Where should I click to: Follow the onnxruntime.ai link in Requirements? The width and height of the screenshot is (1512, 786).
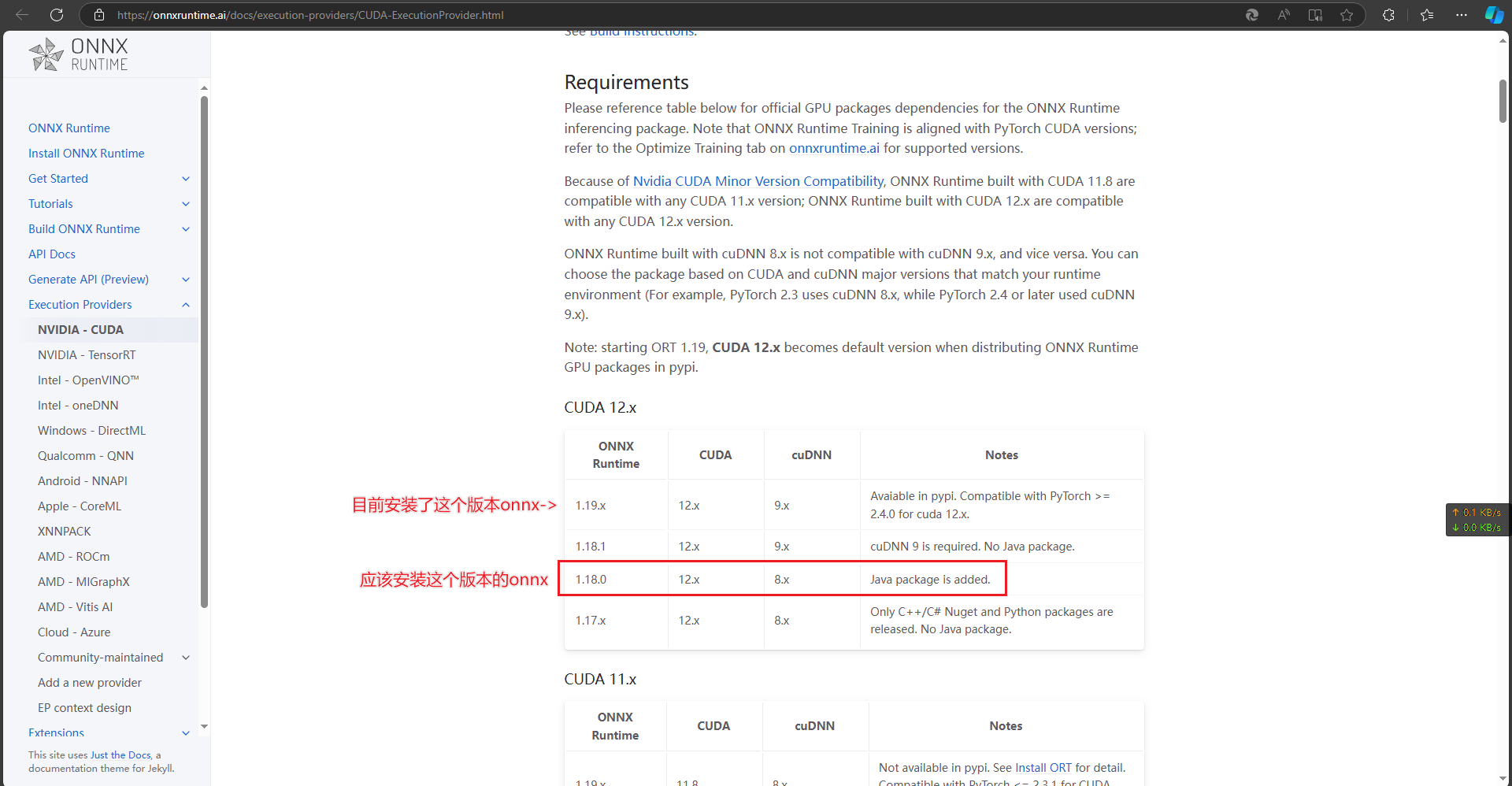[834, 148]
